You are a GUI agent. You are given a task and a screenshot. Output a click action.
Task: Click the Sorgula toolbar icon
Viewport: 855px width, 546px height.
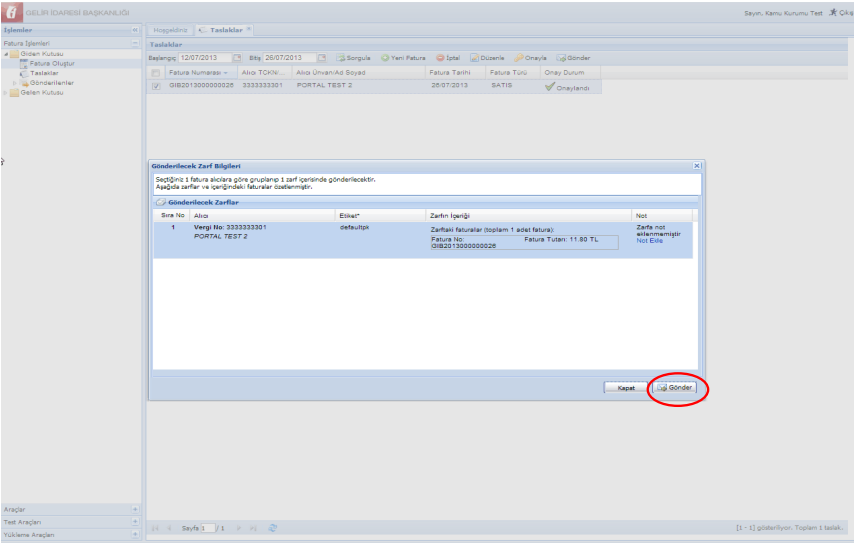(x=341, y=58)
